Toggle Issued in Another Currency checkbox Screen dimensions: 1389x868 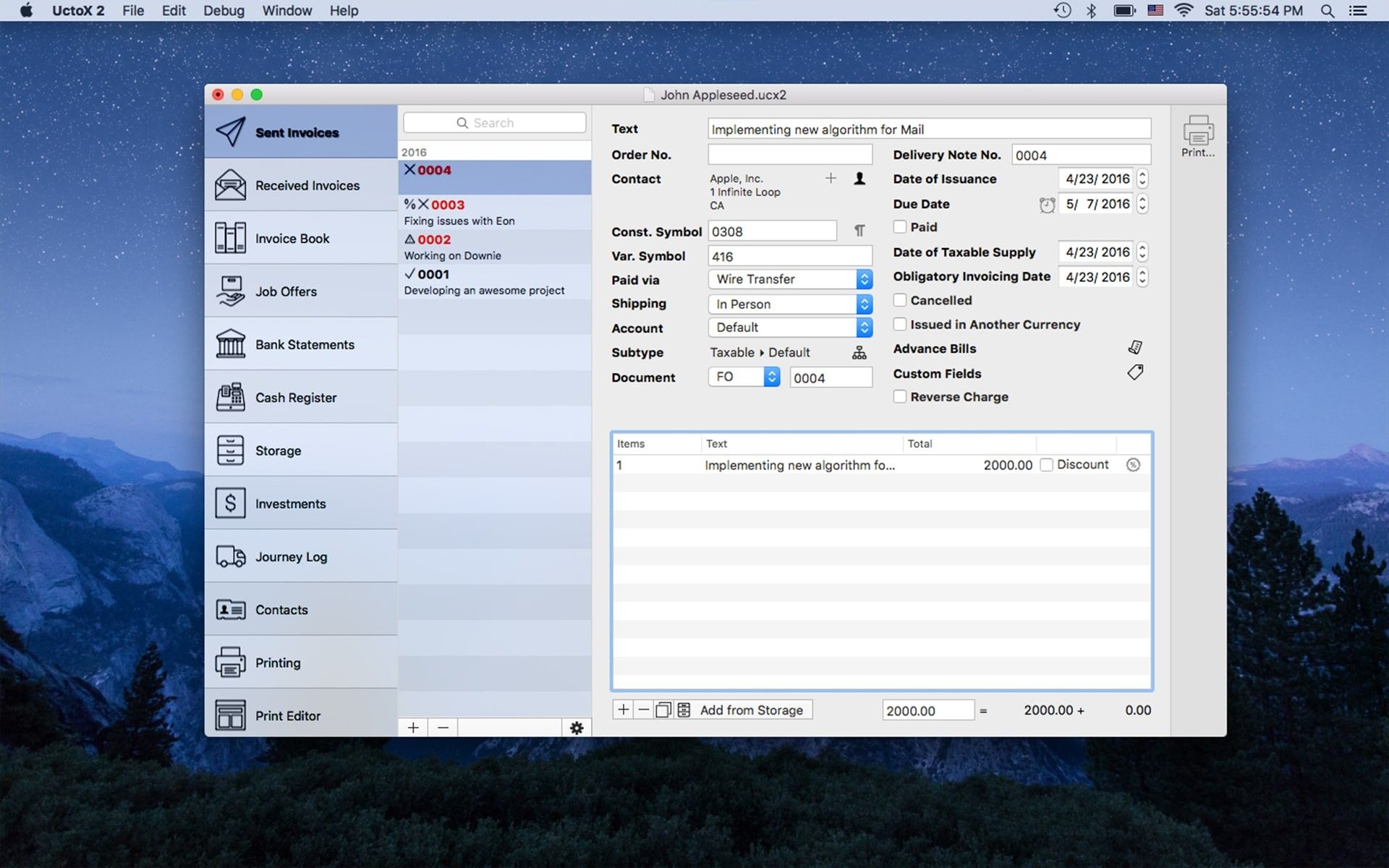click(x=899, y=324)
